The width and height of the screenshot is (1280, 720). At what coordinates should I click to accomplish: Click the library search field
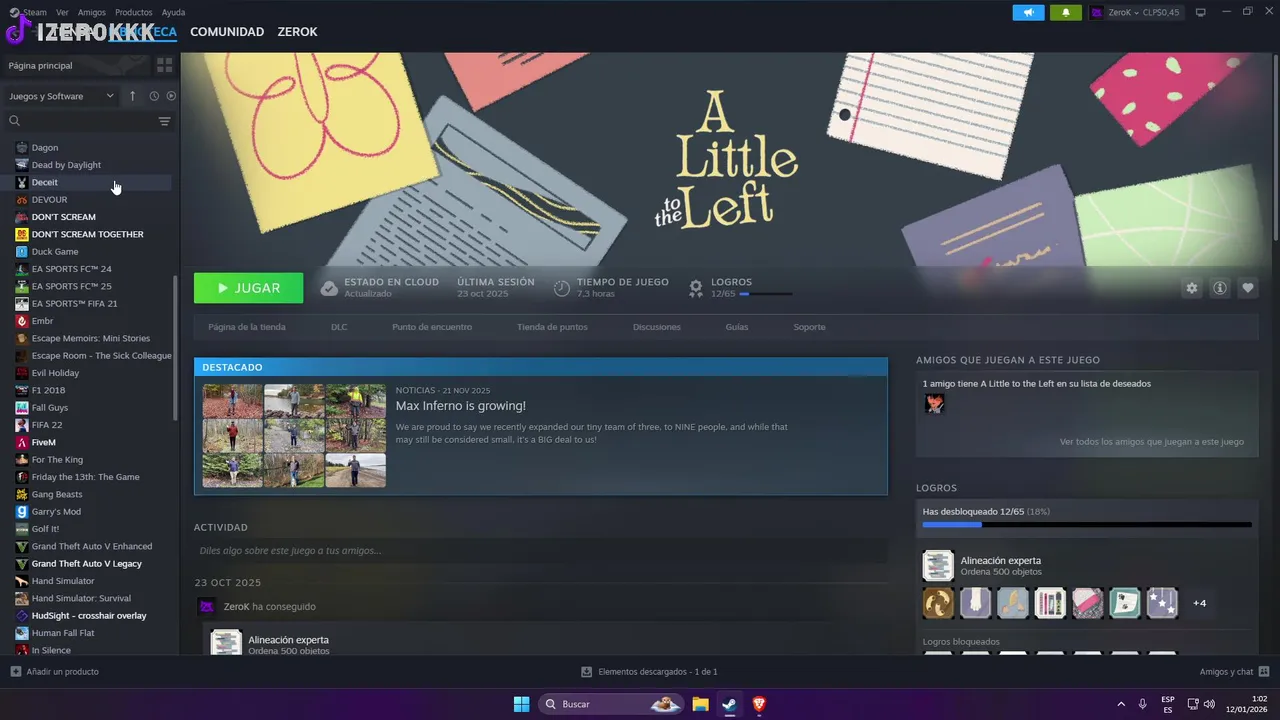[85, 121]
